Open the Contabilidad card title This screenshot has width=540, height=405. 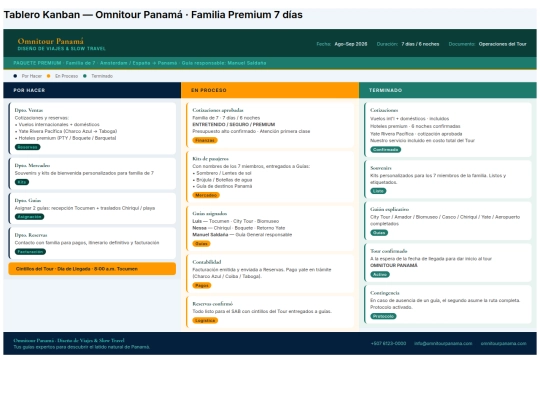point(207,262)
